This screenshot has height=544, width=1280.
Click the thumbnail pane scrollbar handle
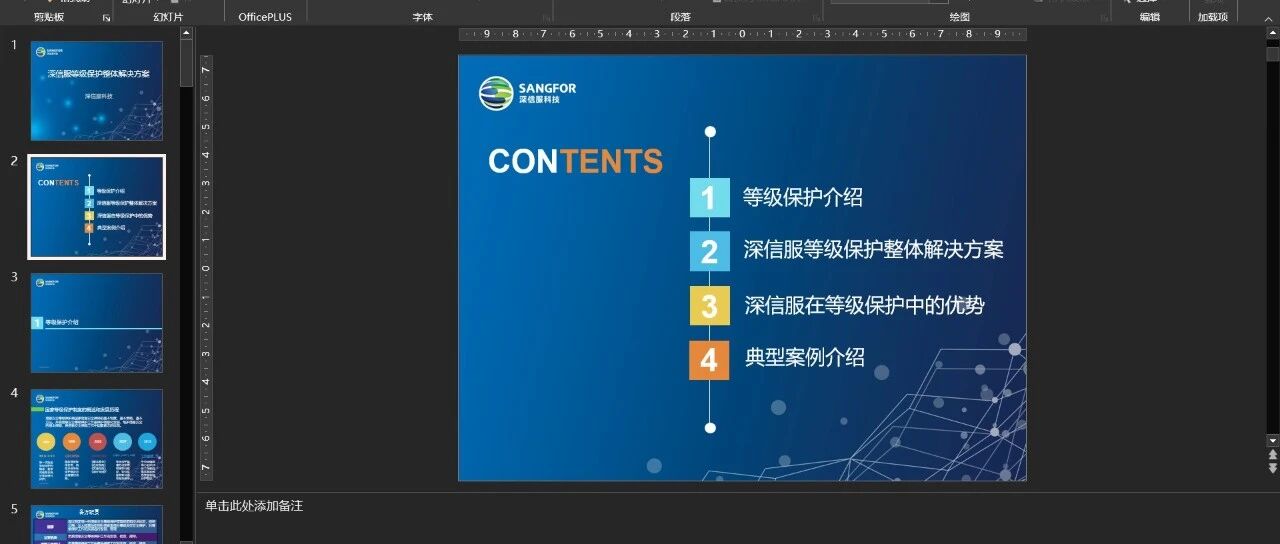click(186, 63)
